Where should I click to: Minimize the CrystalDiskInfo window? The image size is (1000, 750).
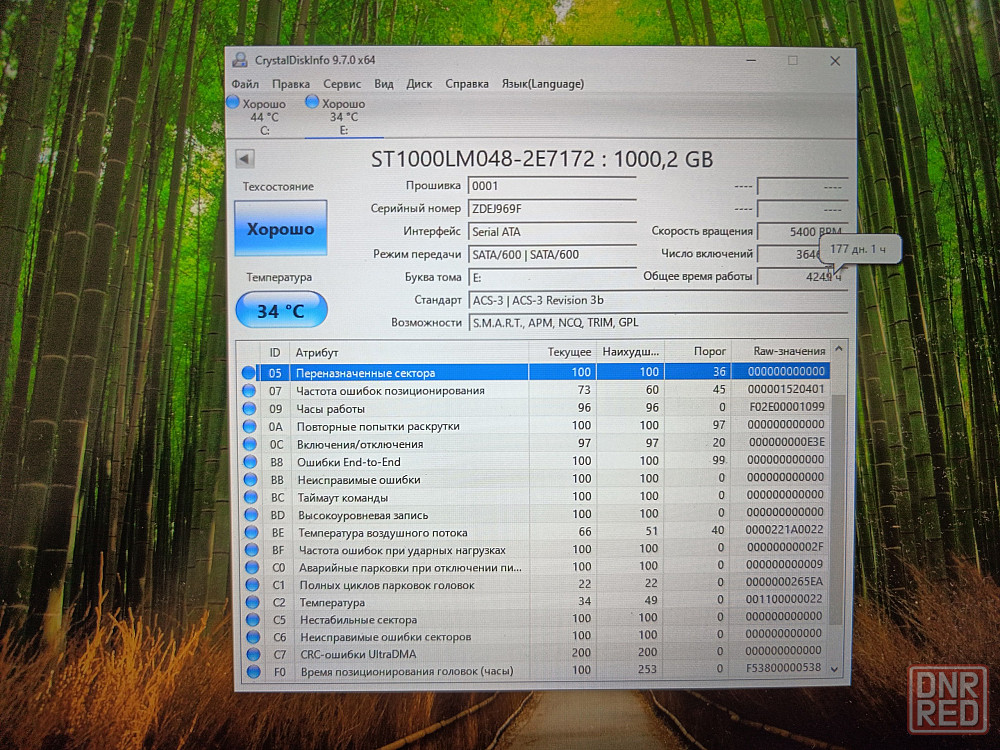click(751, 61)
